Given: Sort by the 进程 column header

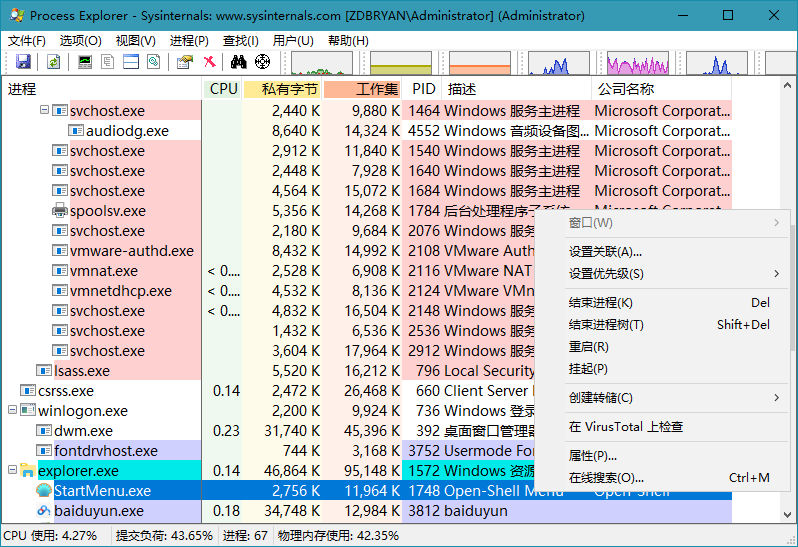Looking at the screenshot, I should tap(102, 89).
